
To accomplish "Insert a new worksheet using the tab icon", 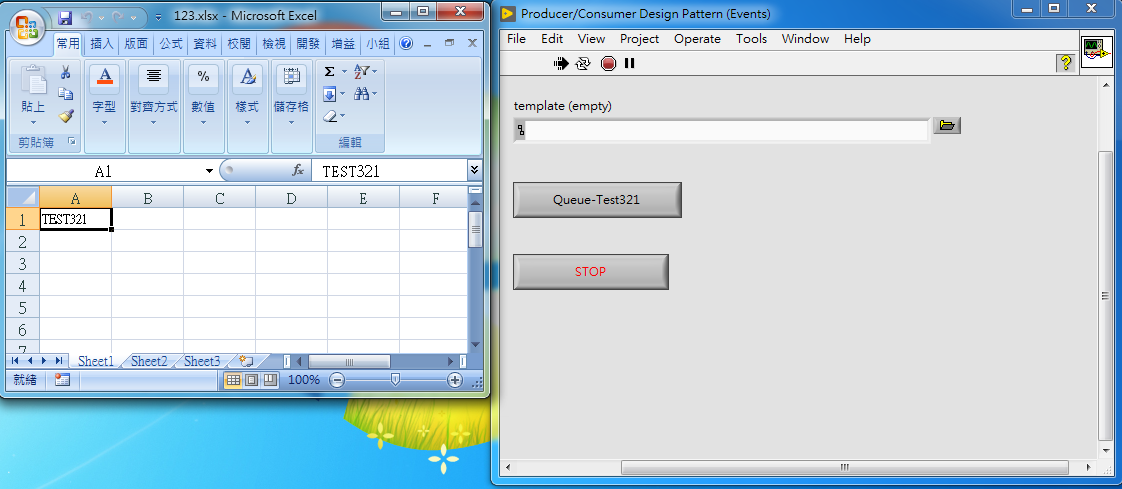I will click(x=247, y=361).
